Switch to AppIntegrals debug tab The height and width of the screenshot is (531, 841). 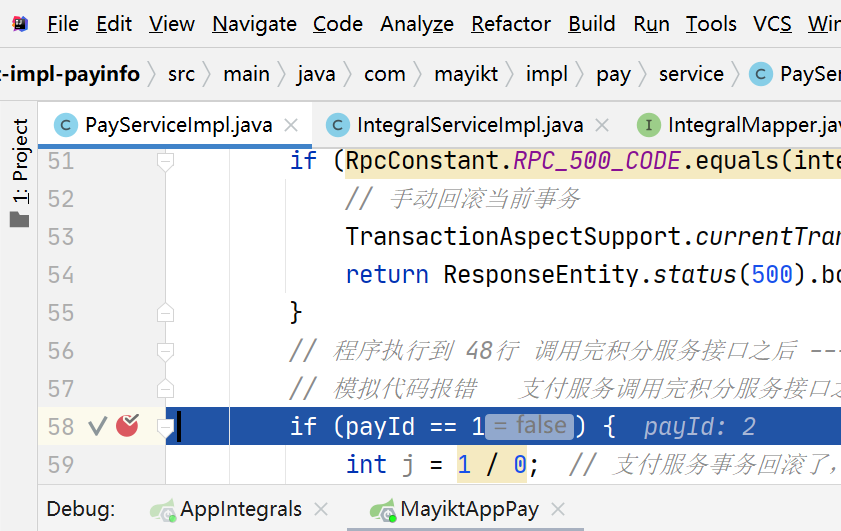[x=241, y=509]
